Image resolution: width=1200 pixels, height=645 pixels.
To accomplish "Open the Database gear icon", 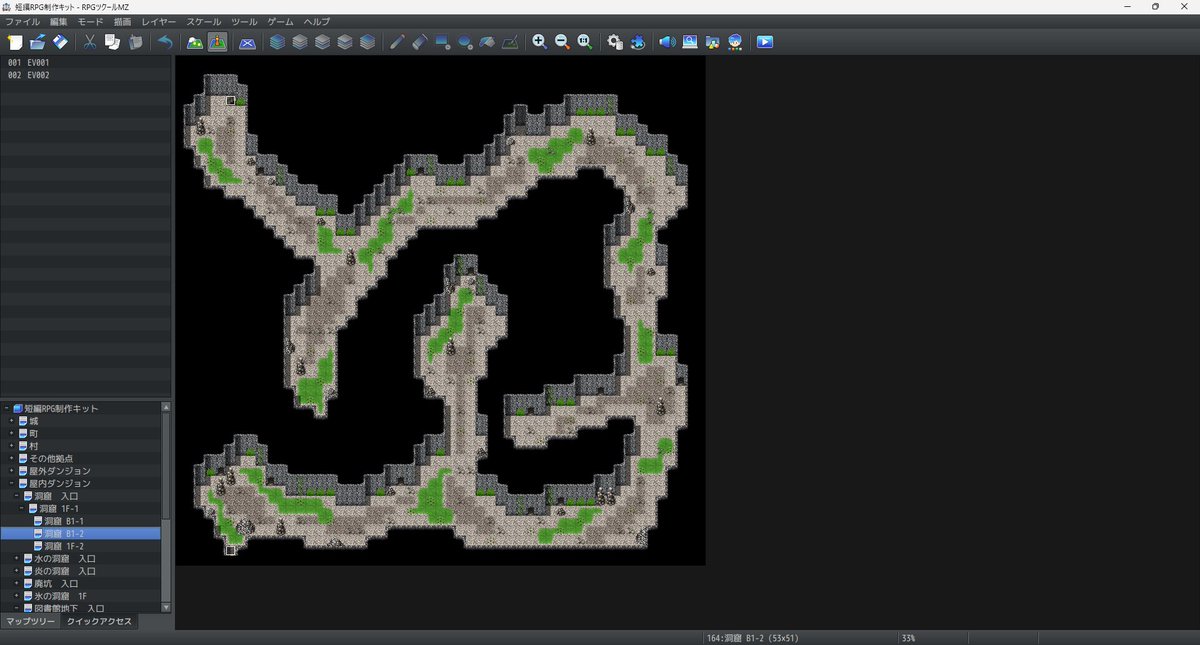I will click(x=615, y=42).
